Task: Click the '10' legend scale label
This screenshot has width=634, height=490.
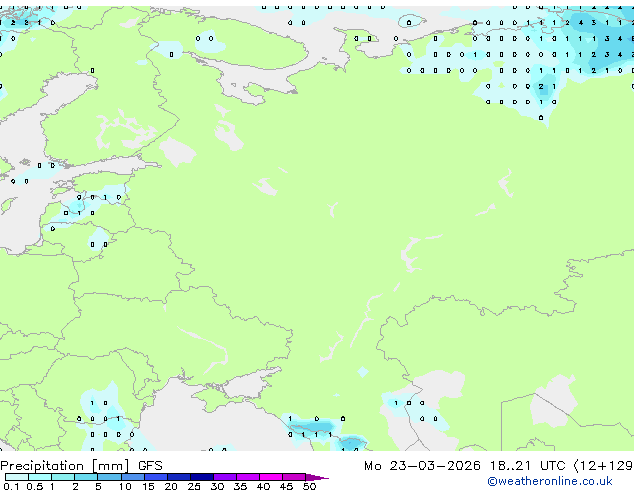Action: point(125,486)
